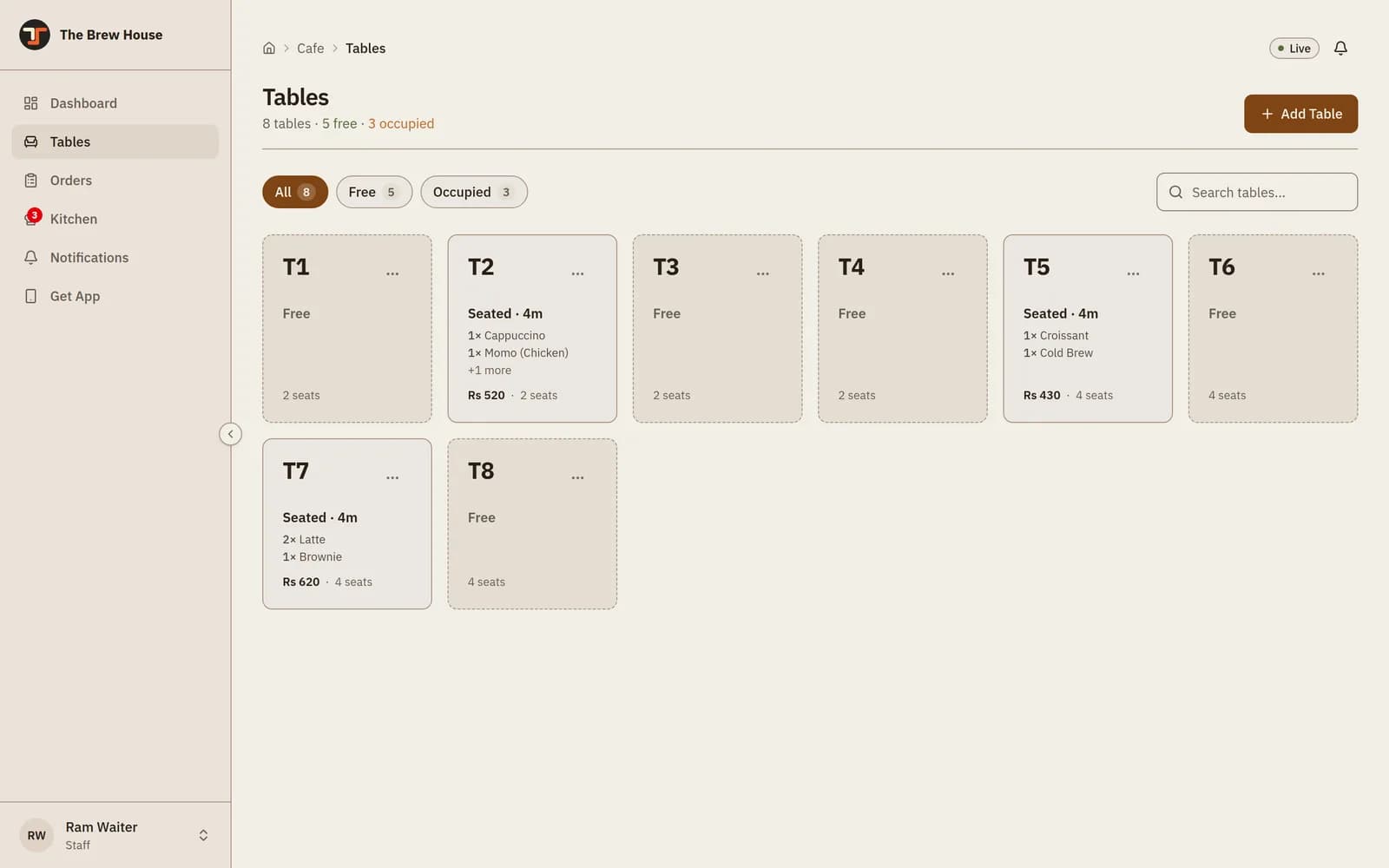Toggle the Live status indicator
The height and width of the screenshot is (868, 1389).
point(1294,49)
